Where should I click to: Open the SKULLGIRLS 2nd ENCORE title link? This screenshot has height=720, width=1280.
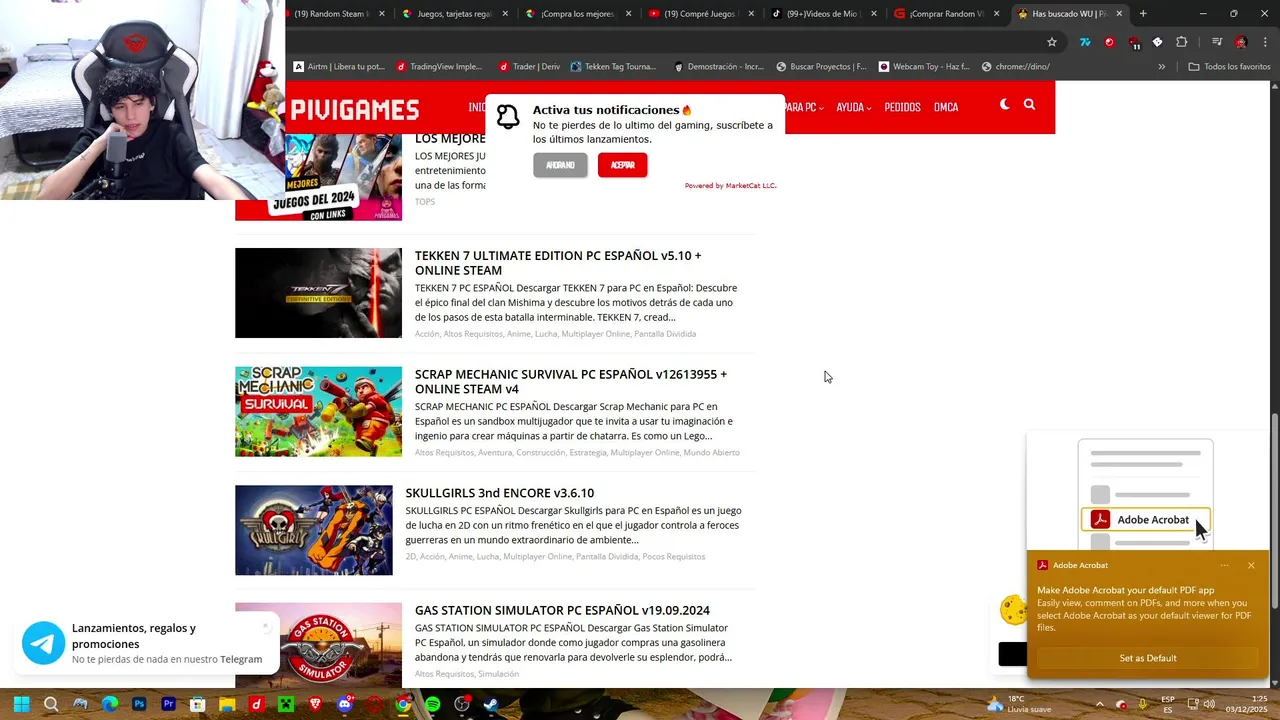tap(499, 493)
